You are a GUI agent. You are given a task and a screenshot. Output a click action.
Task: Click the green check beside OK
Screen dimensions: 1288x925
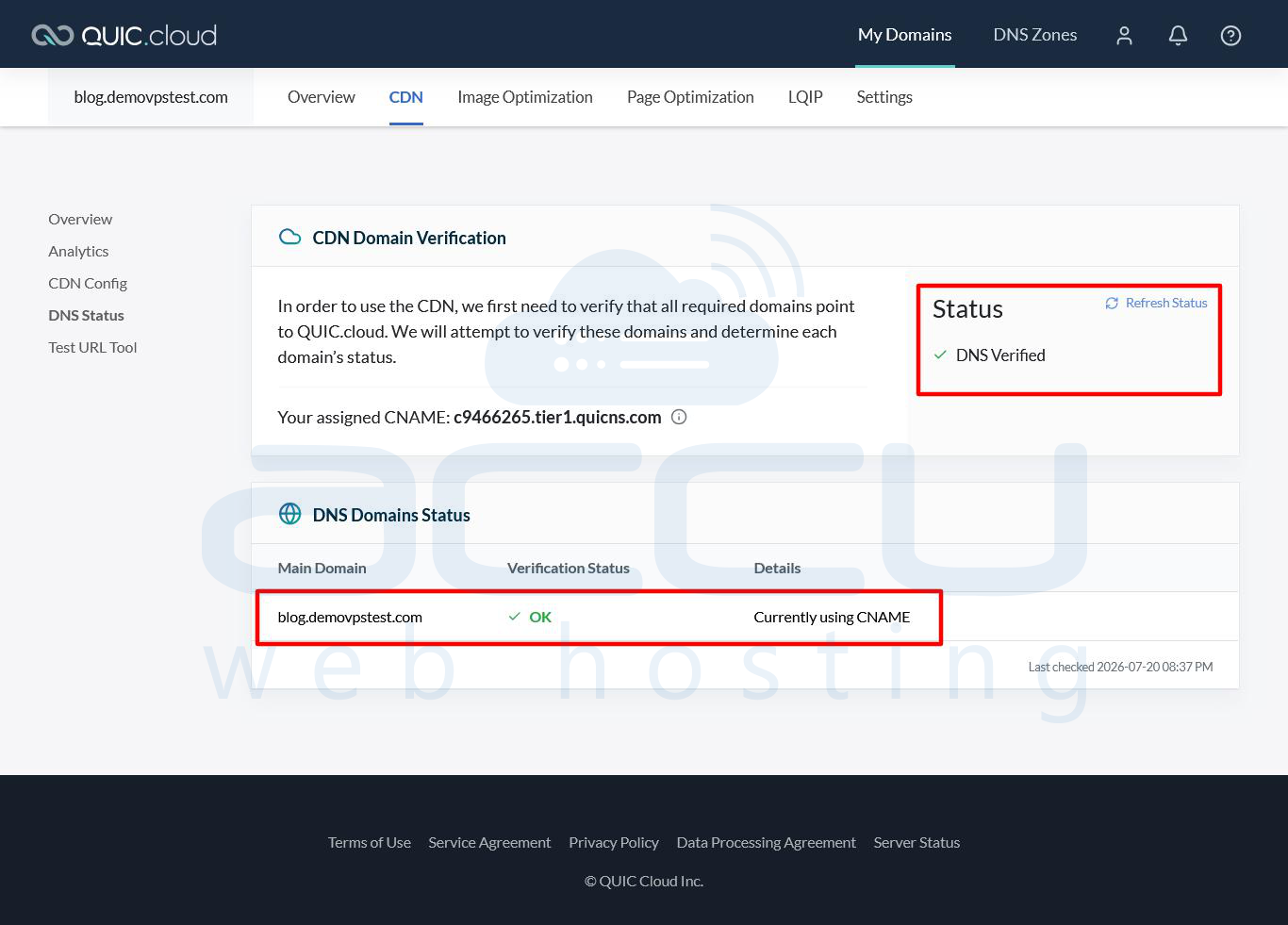pos(514,617)
